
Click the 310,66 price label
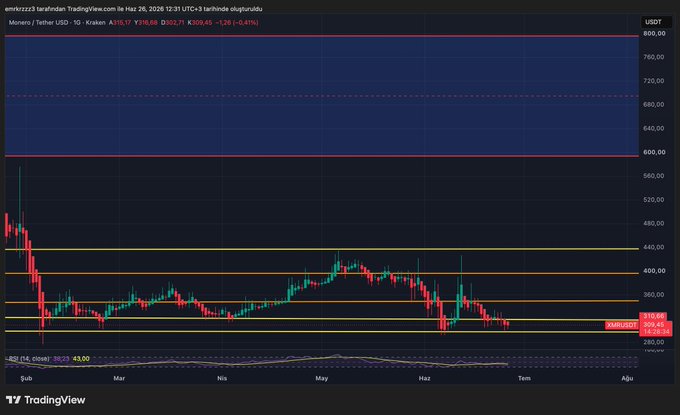pos(653,316)
